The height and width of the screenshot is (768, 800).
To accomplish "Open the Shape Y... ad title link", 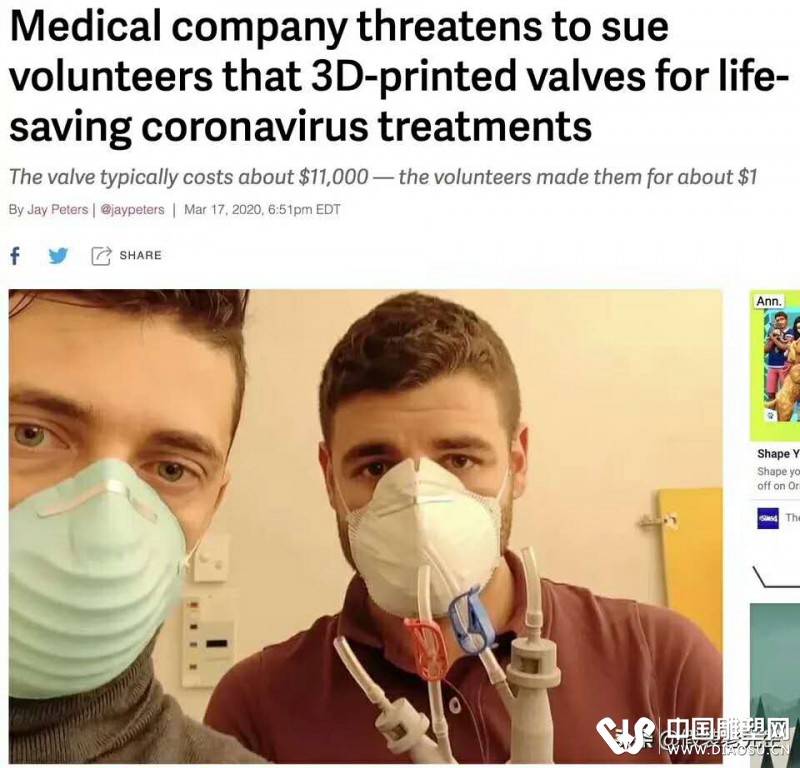I will tap(778, 454).
